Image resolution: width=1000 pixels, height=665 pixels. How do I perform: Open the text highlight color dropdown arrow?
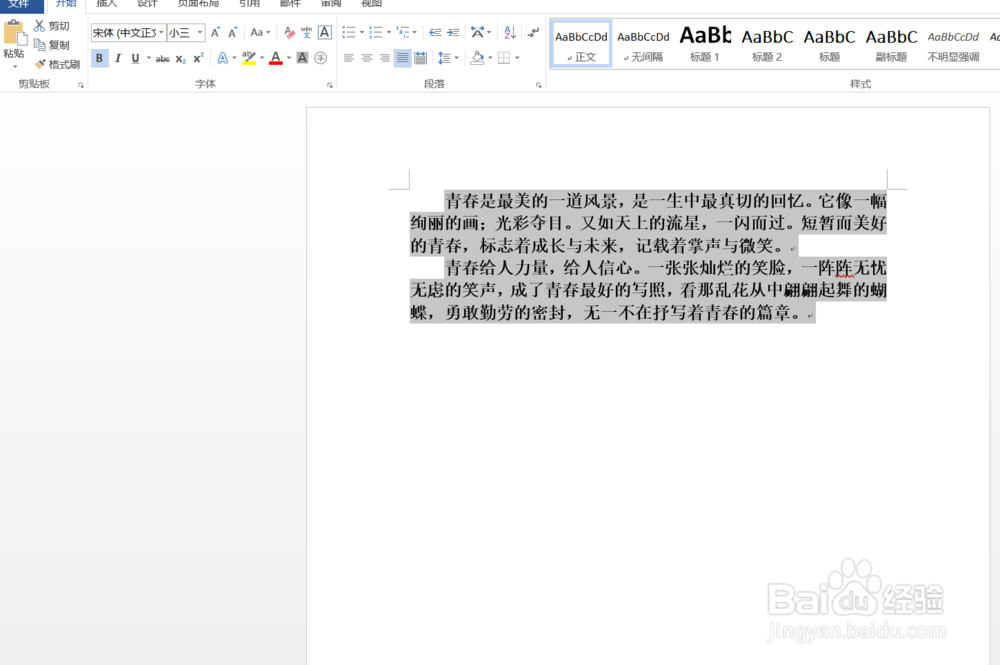tap(261, 58)
